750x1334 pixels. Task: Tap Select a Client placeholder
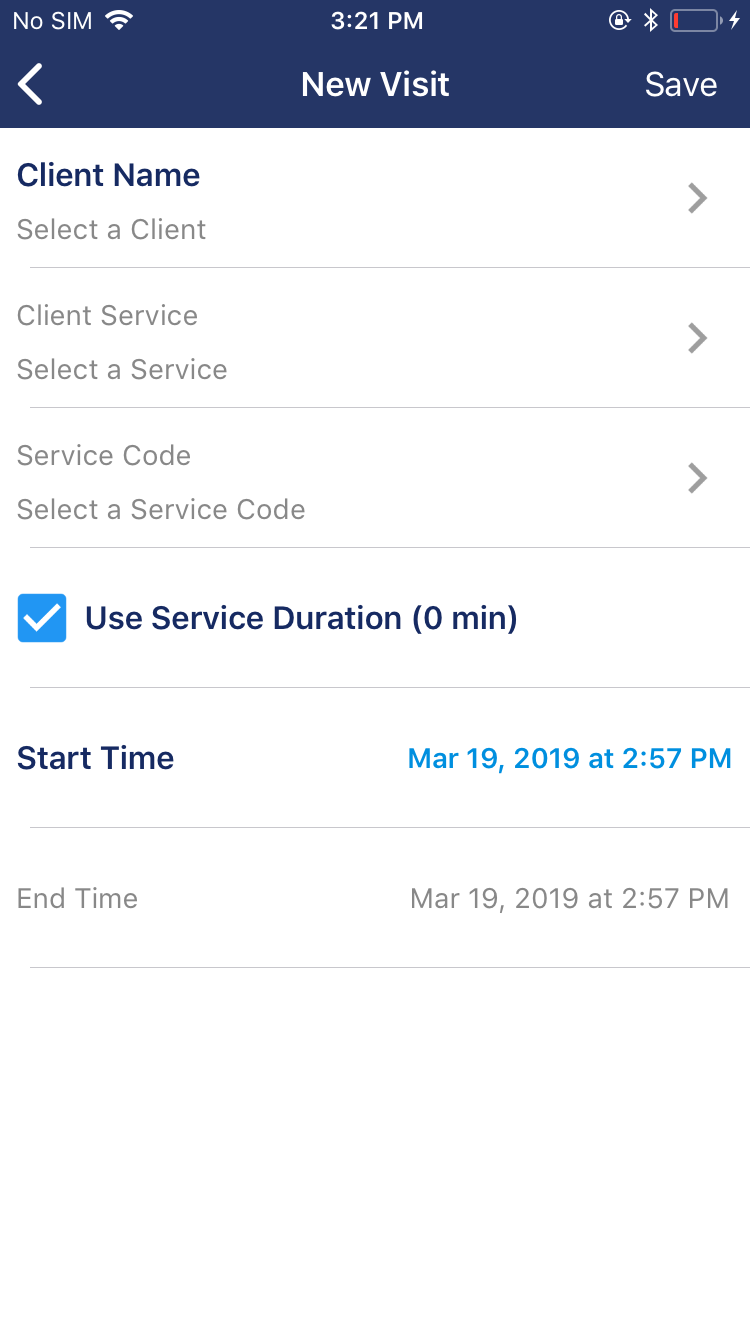coord(111,229)
